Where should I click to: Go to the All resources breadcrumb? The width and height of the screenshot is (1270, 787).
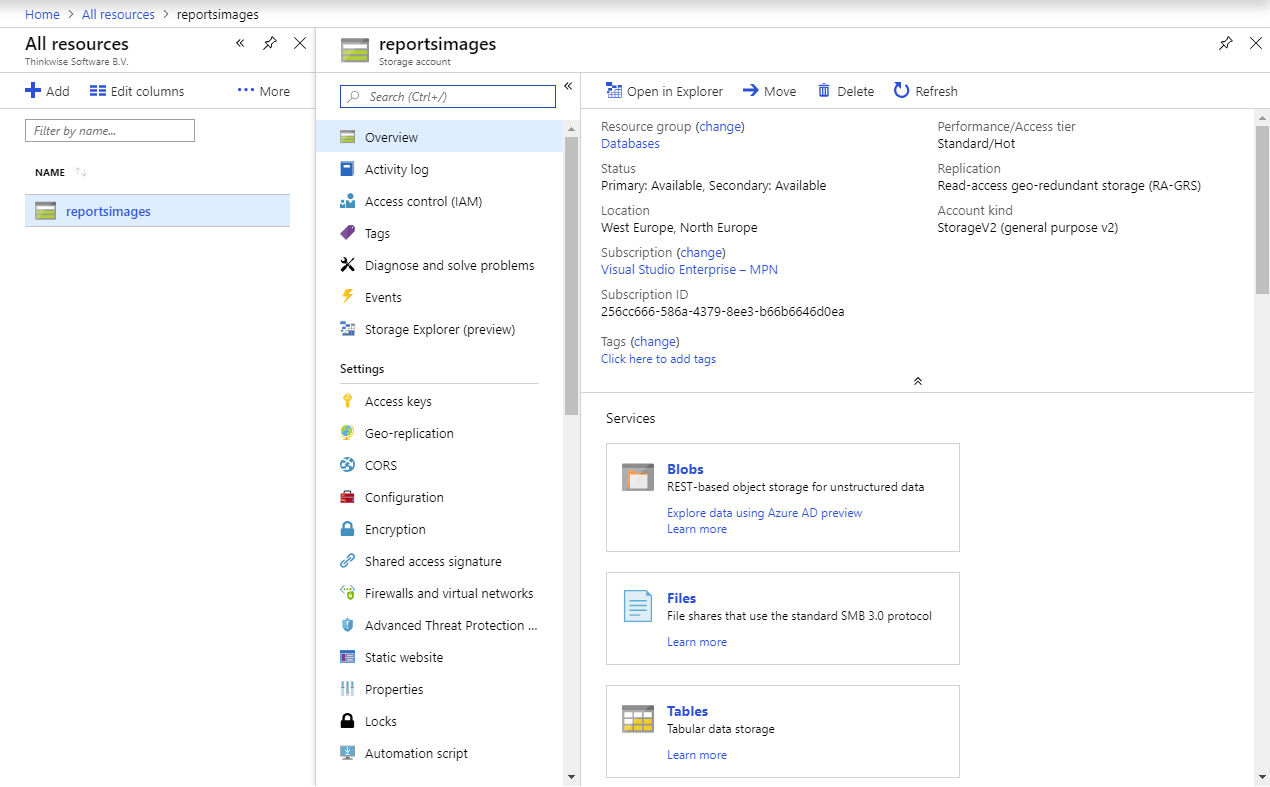coord(118,15)
